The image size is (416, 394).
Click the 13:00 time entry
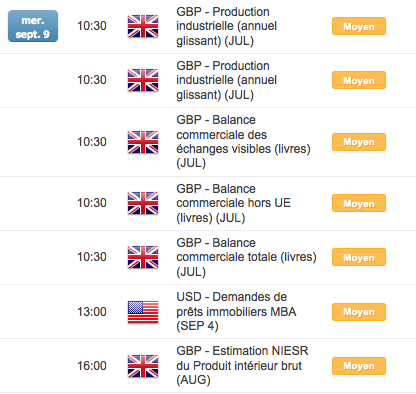click(x=92, y=312)
